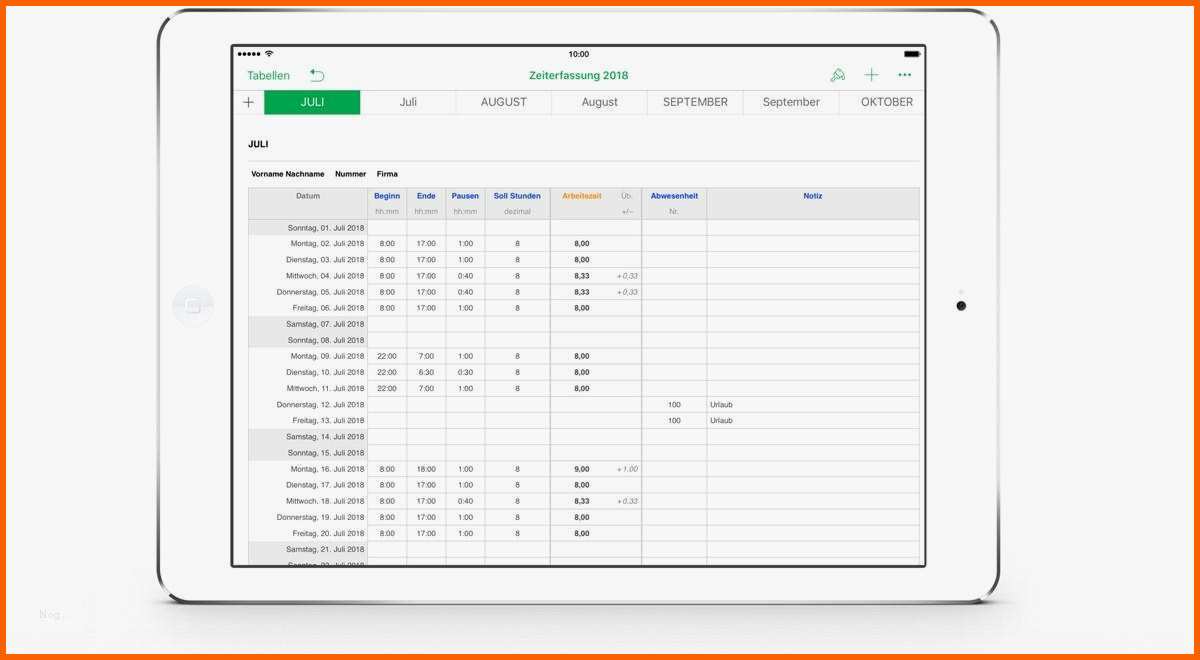The width and height of the screenshot is (1200, 660).
Task: Select the 9,00 Arbeitszeit cell
Action: pyautogui.click(x=582, y=469)
